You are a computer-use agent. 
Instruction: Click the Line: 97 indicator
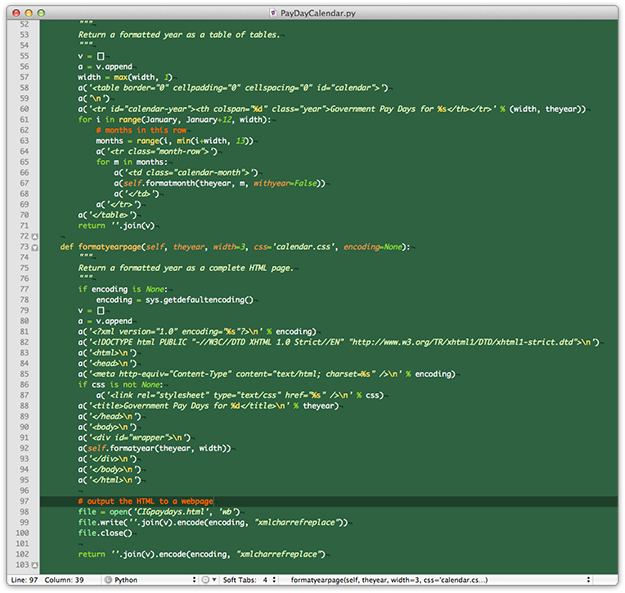tap(24, 580)
